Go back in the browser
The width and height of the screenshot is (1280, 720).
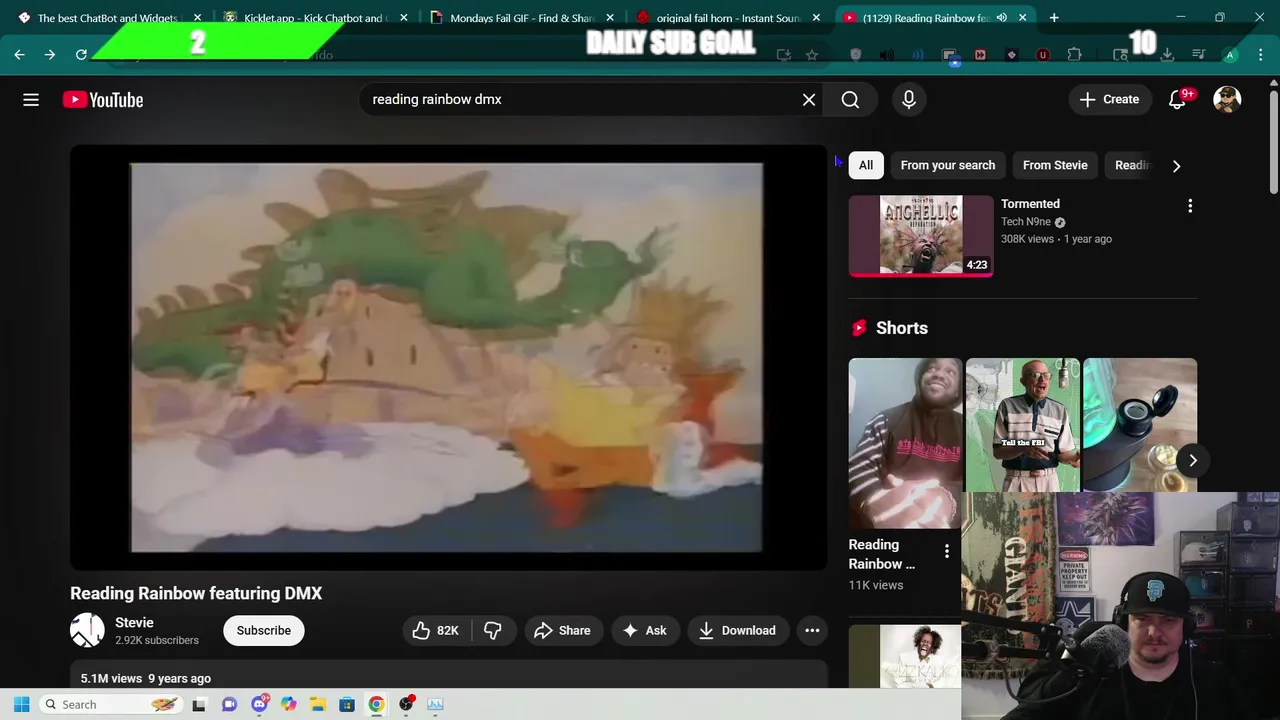(19, 55)
